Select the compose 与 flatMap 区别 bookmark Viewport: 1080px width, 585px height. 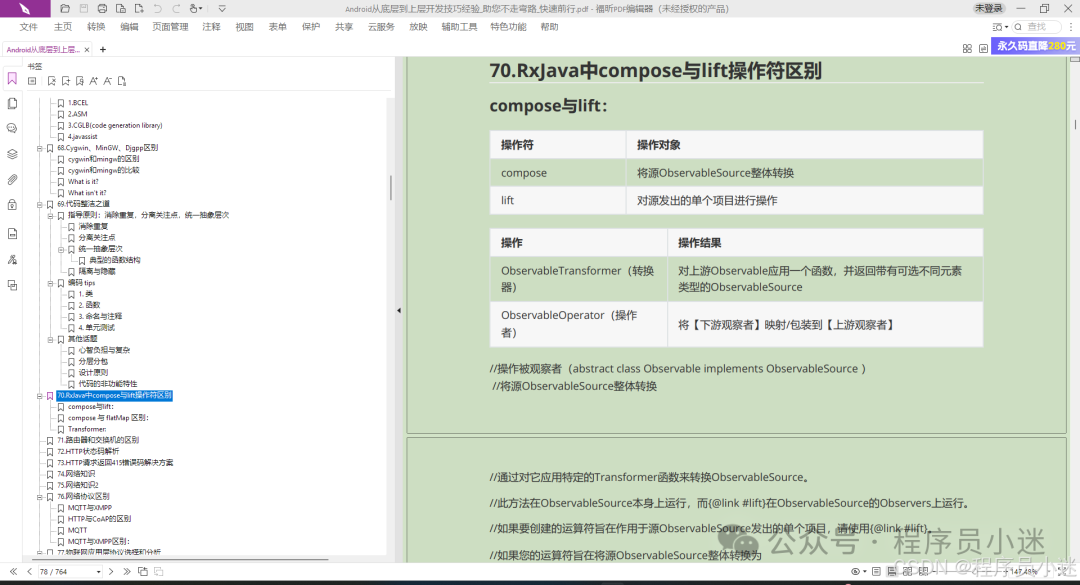pyautogui.click(x=108, y=418)
